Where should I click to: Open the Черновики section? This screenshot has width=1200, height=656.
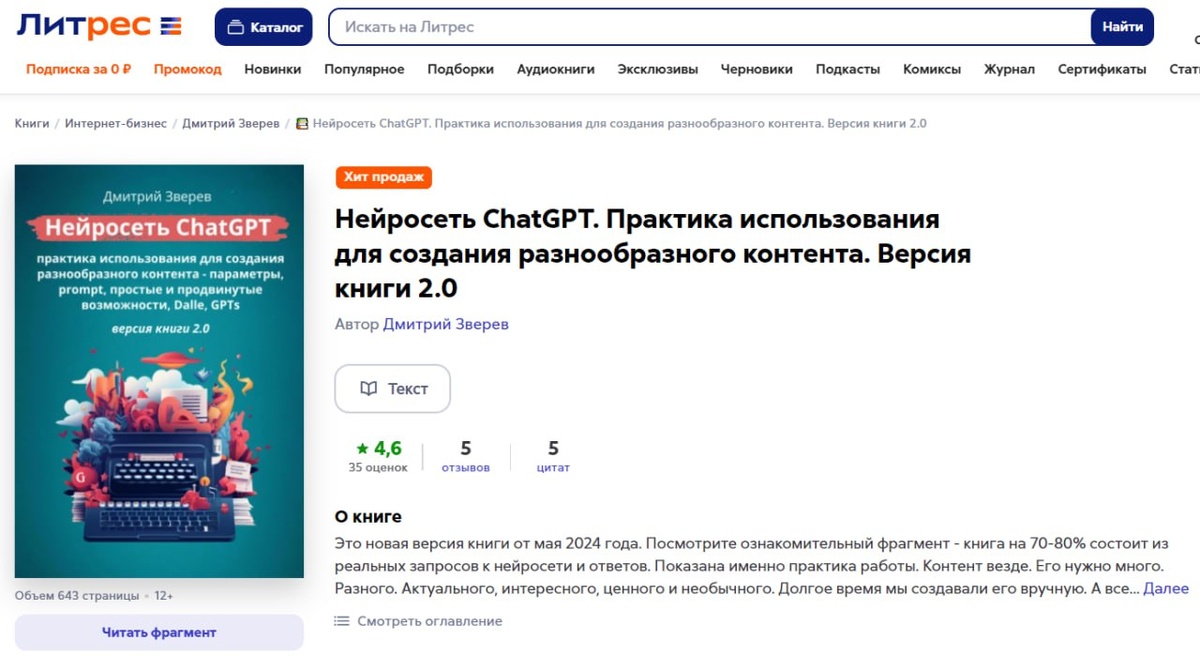pos(757,69)
